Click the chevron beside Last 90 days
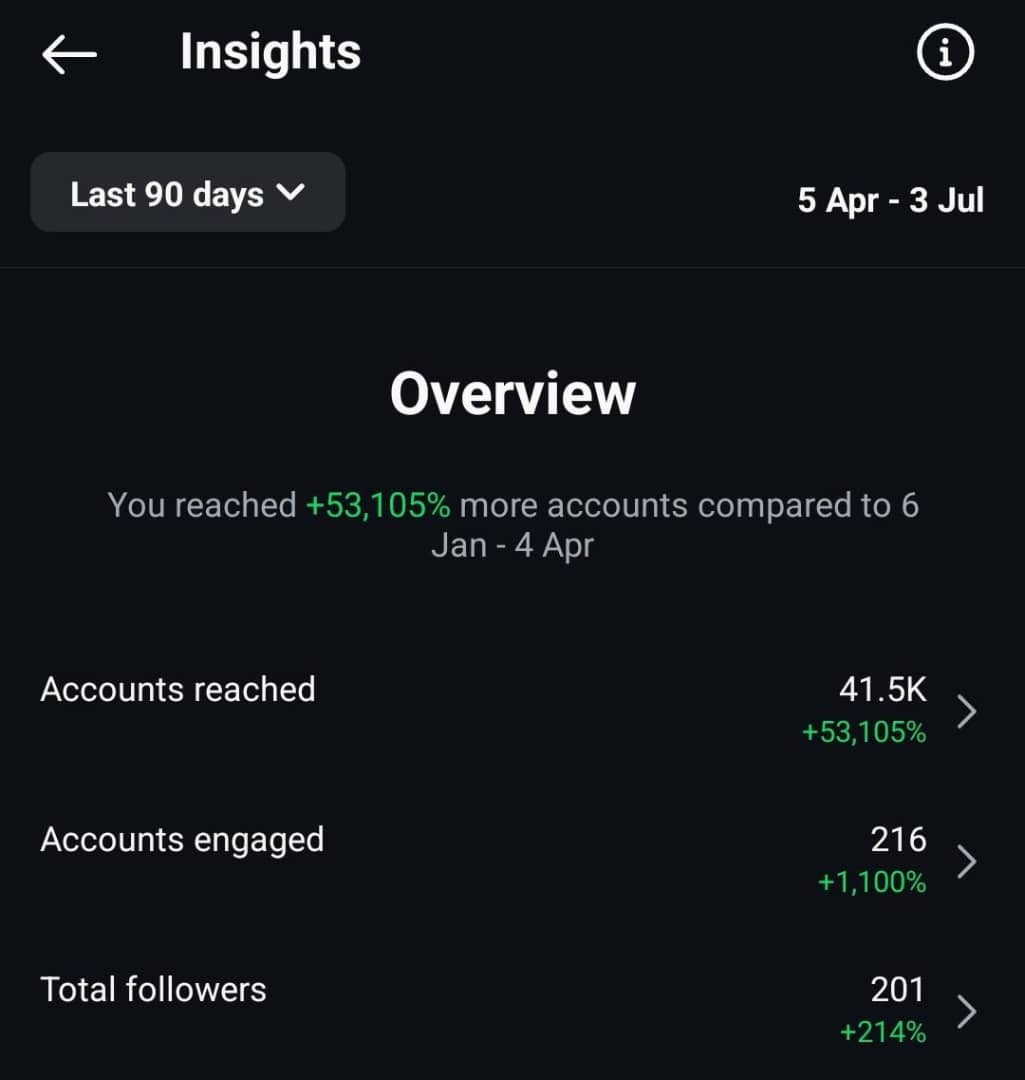1025x1080 pixels. point(290,192)
